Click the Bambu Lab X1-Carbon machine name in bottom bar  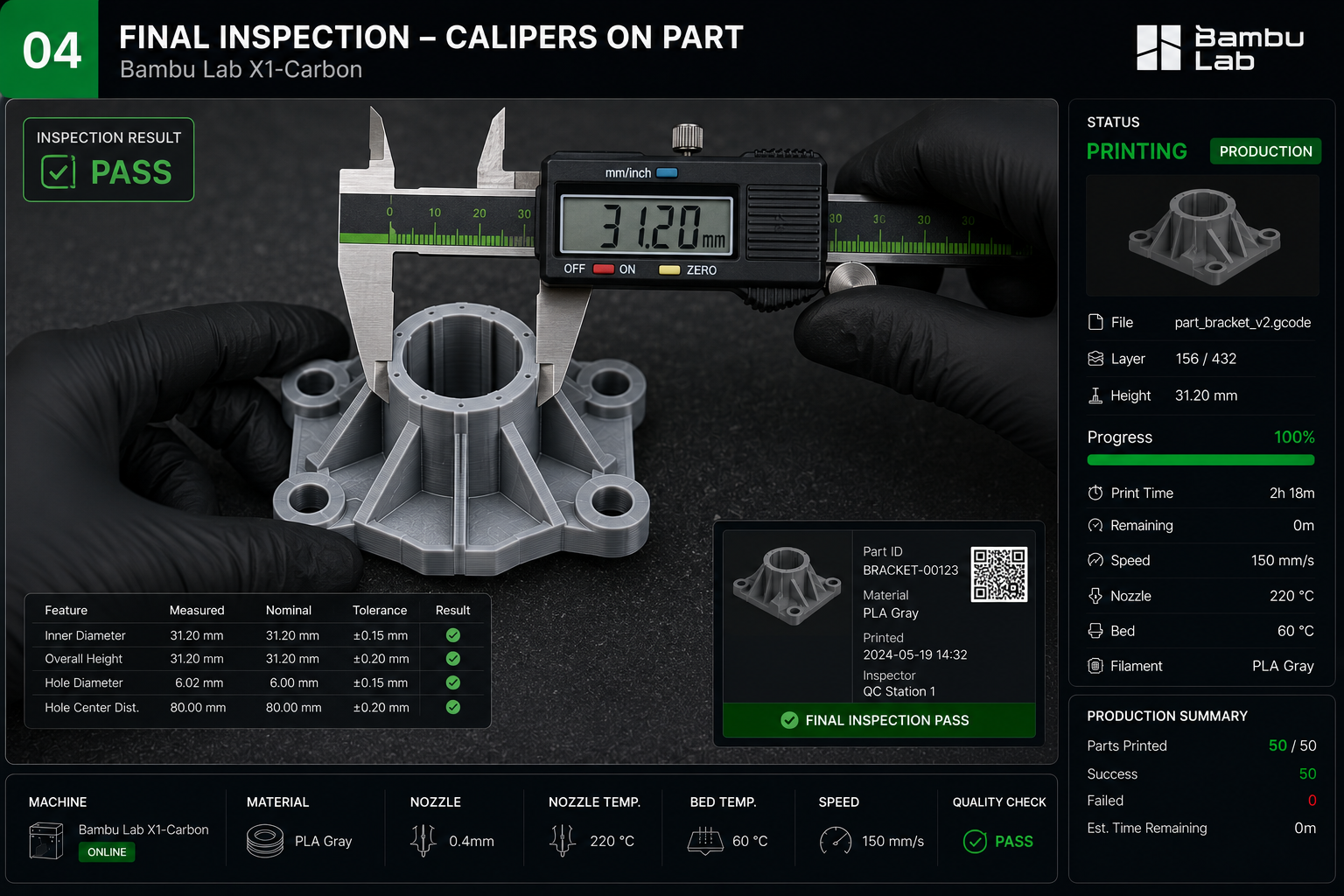[x=143, y=829]
